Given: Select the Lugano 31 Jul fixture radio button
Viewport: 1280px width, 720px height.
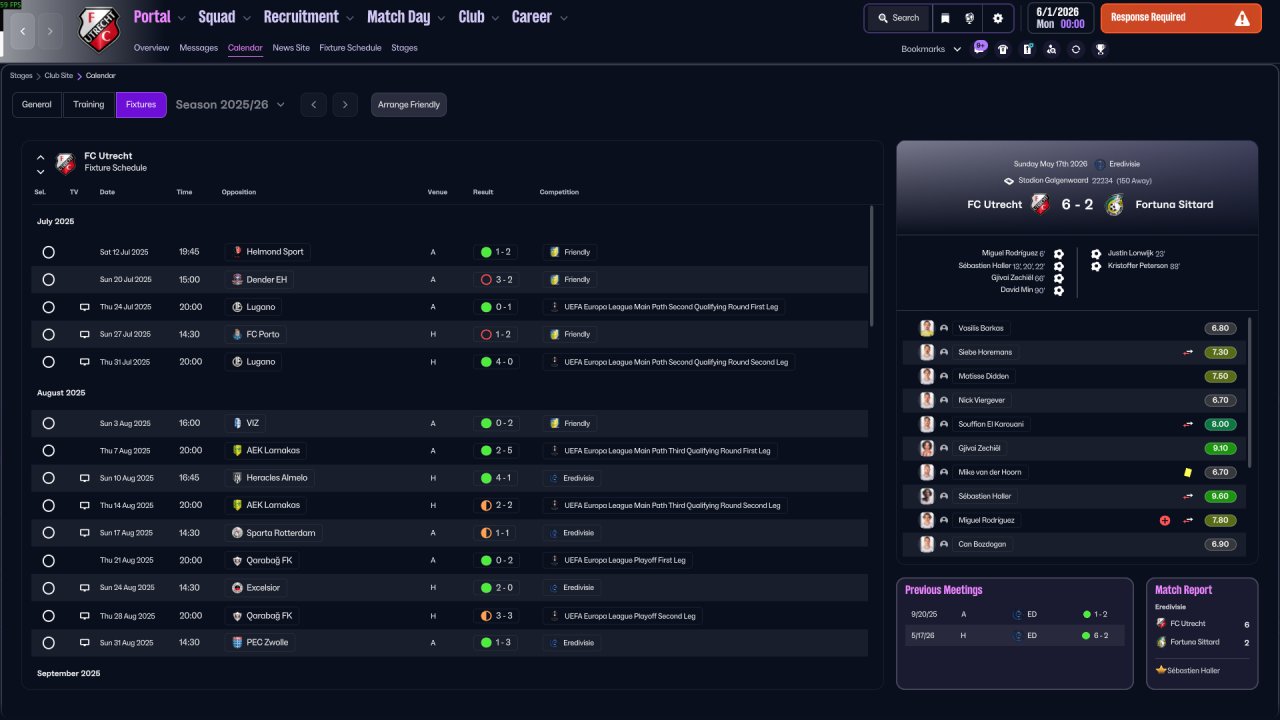Looking at the screenshot, I should point(48,362).
